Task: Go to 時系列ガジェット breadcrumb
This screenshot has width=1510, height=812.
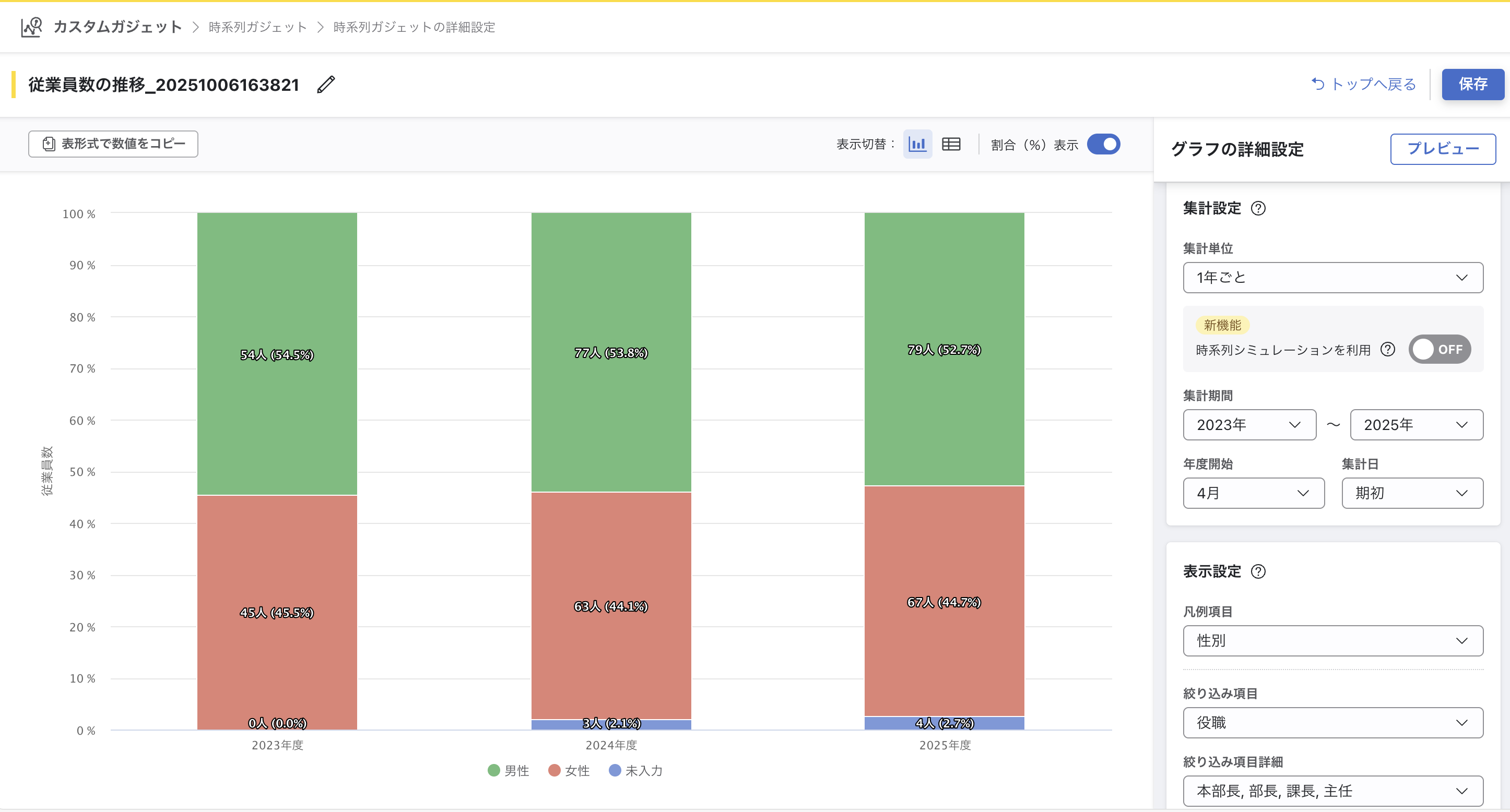Action: coord(257,27)
